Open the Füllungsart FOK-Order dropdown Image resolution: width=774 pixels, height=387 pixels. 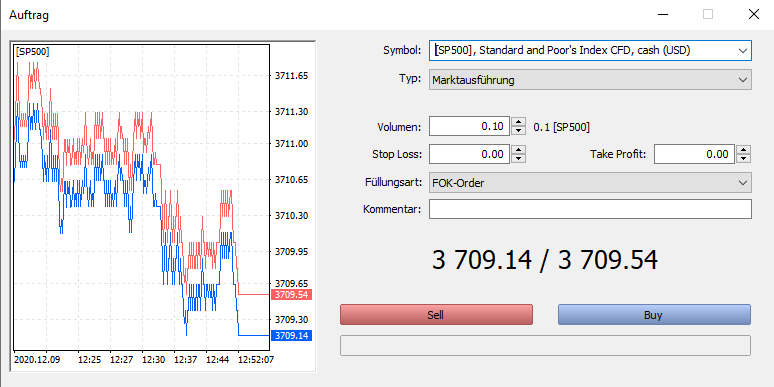pos(590,183)
